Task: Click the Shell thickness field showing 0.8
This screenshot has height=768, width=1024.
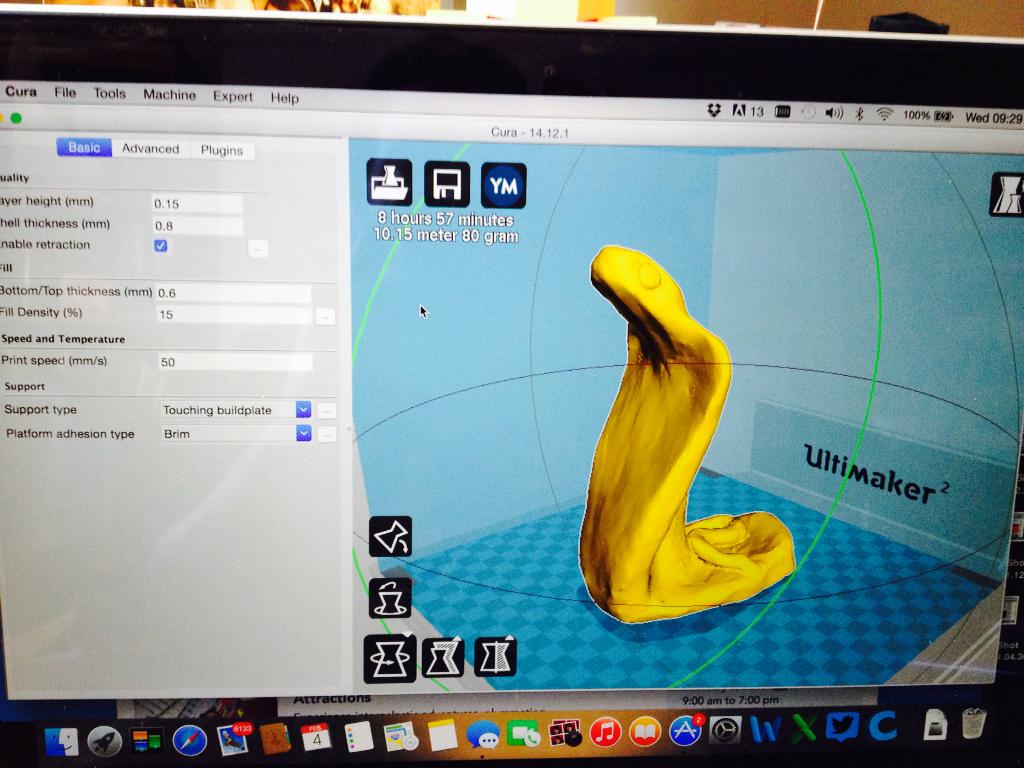Action: coord(197,226)
